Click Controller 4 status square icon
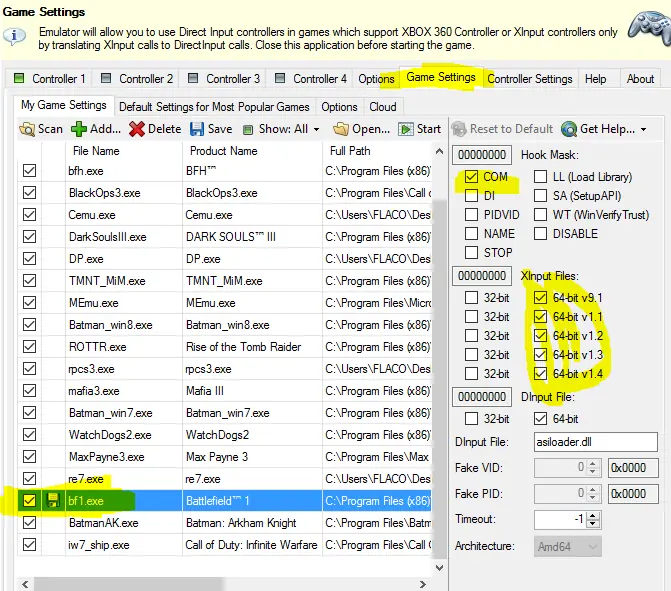This screenshot has width=671, height=591. pos(280,78)
